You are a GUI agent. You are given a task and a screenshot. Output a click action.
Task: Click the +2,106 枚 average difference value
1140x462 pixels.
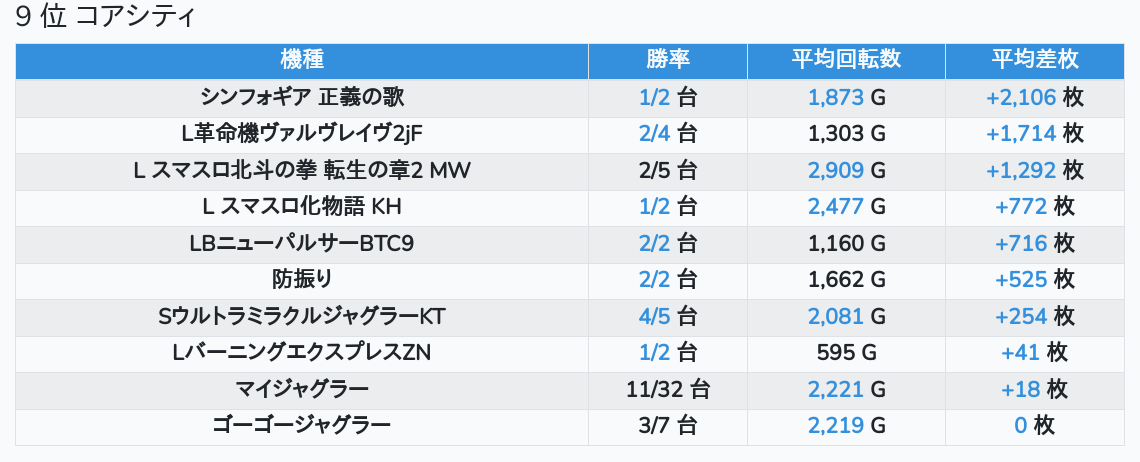click(x=1034, y=98)
